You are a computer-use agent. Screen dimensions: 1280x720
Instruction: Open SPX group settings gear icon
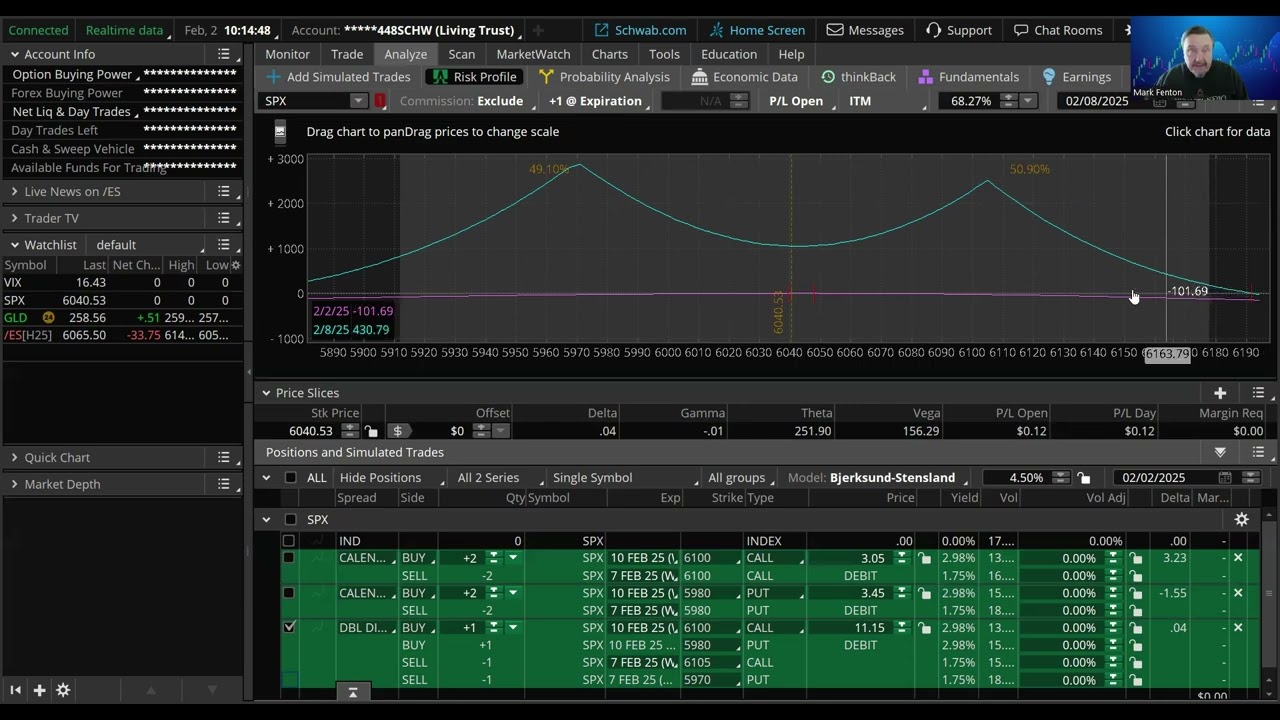click(x=1241, y=519)
